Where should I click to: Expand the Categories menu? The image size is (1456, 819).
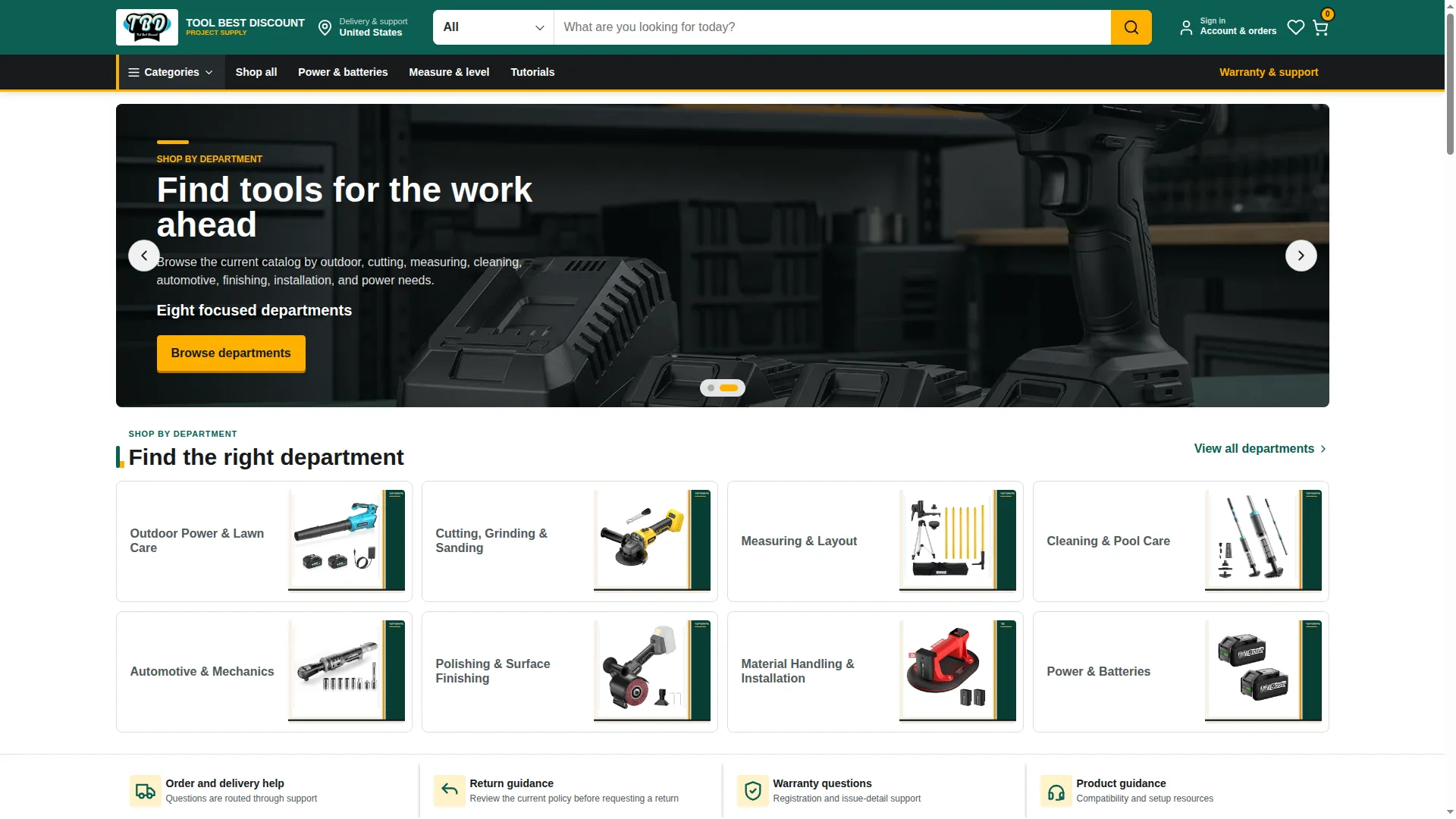pyautogui.click(x=171, y=72)
